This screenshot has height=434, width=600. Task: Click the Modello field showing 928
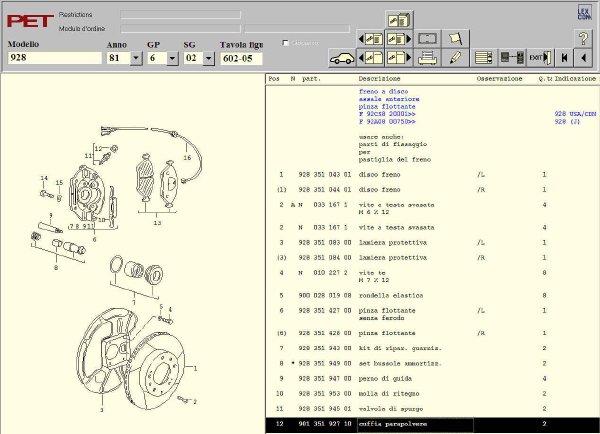[55, 58]
